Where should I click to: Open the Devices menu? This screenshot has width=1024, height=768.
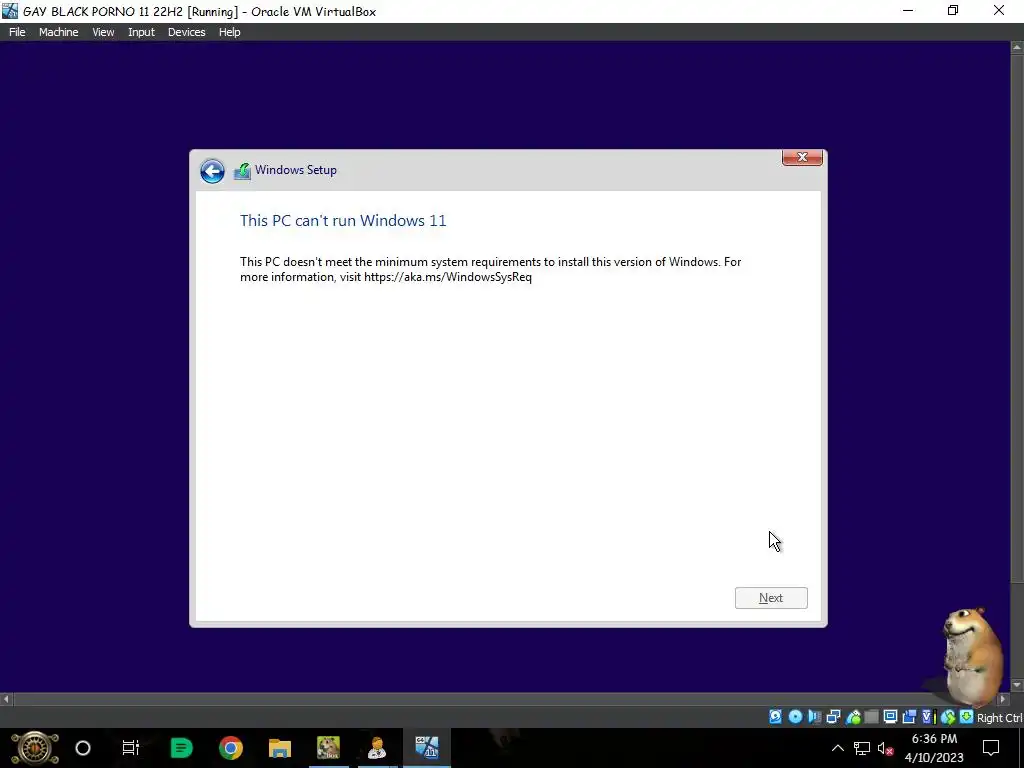(186, 32)
